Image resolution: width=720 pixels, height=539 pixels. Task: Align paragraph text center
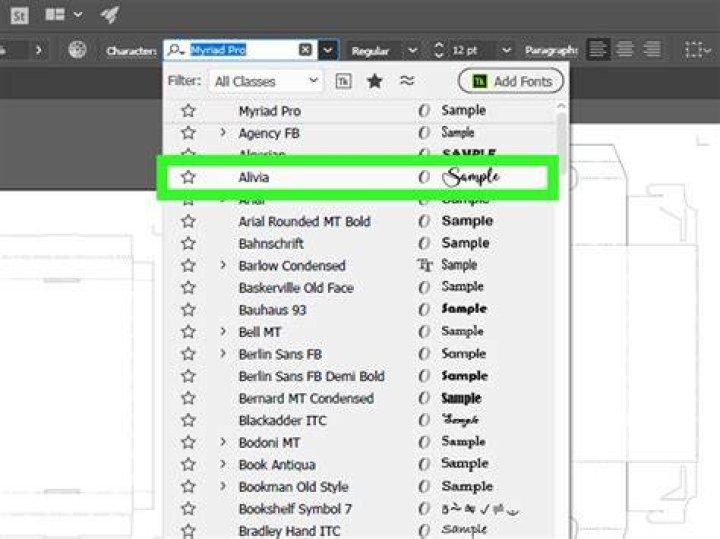pyautogui.click(x=624, y=49)
